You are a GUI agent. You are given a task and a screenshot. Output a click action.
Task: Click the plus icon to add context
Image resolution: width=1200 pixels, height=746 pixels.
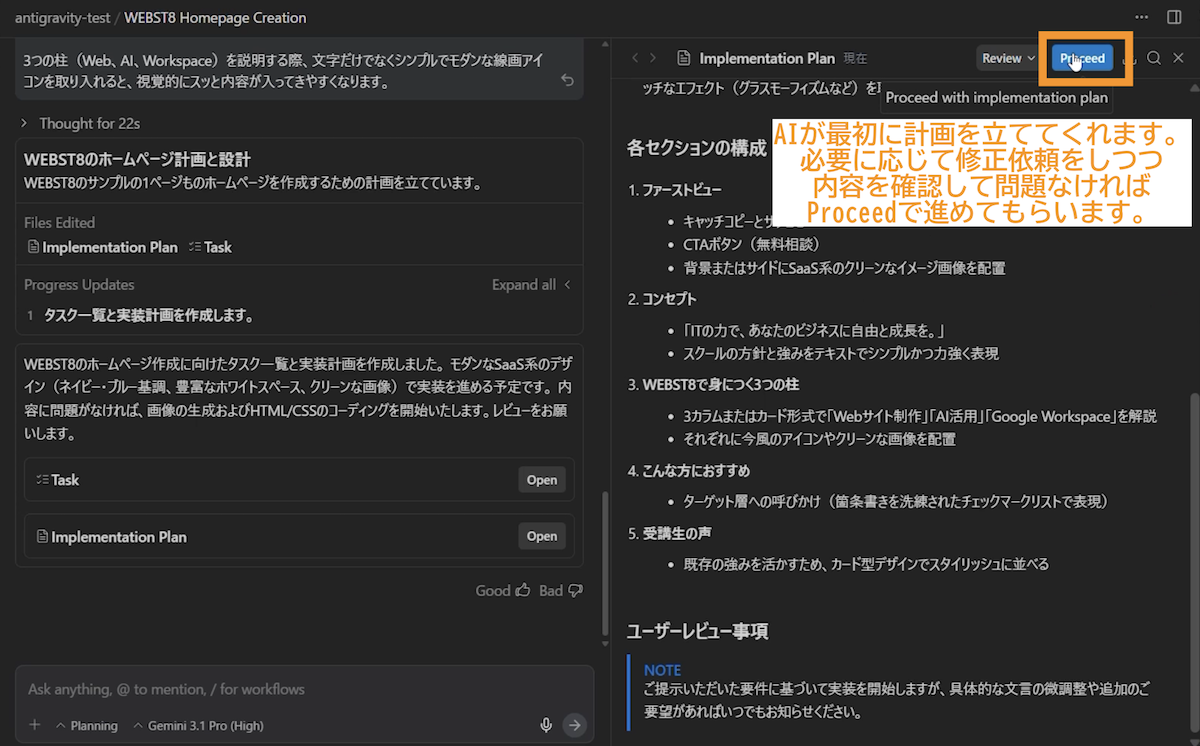pyautogui.click(x=35, y=725)
